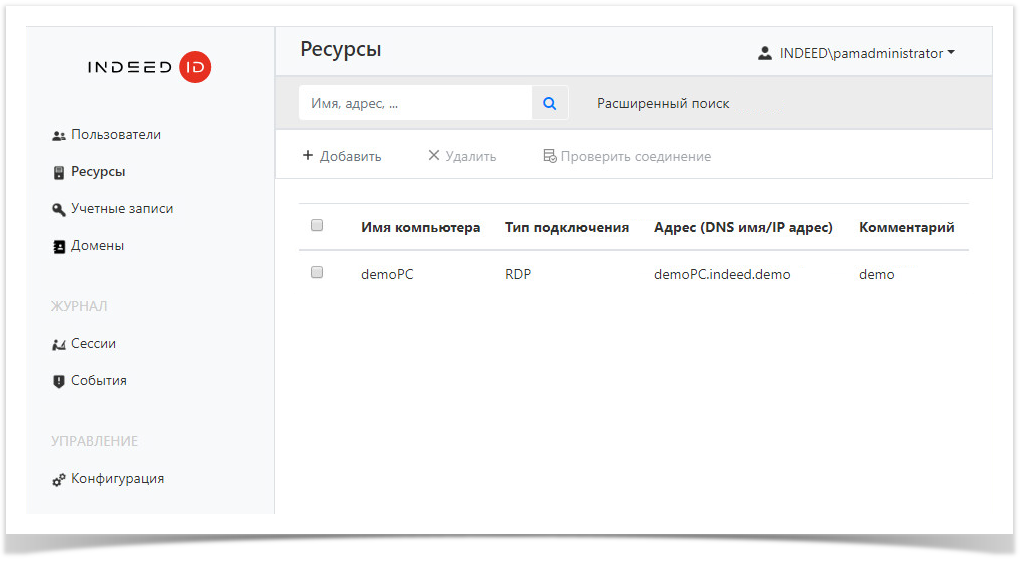Check the demoPC row checkbox

[317, 272]
